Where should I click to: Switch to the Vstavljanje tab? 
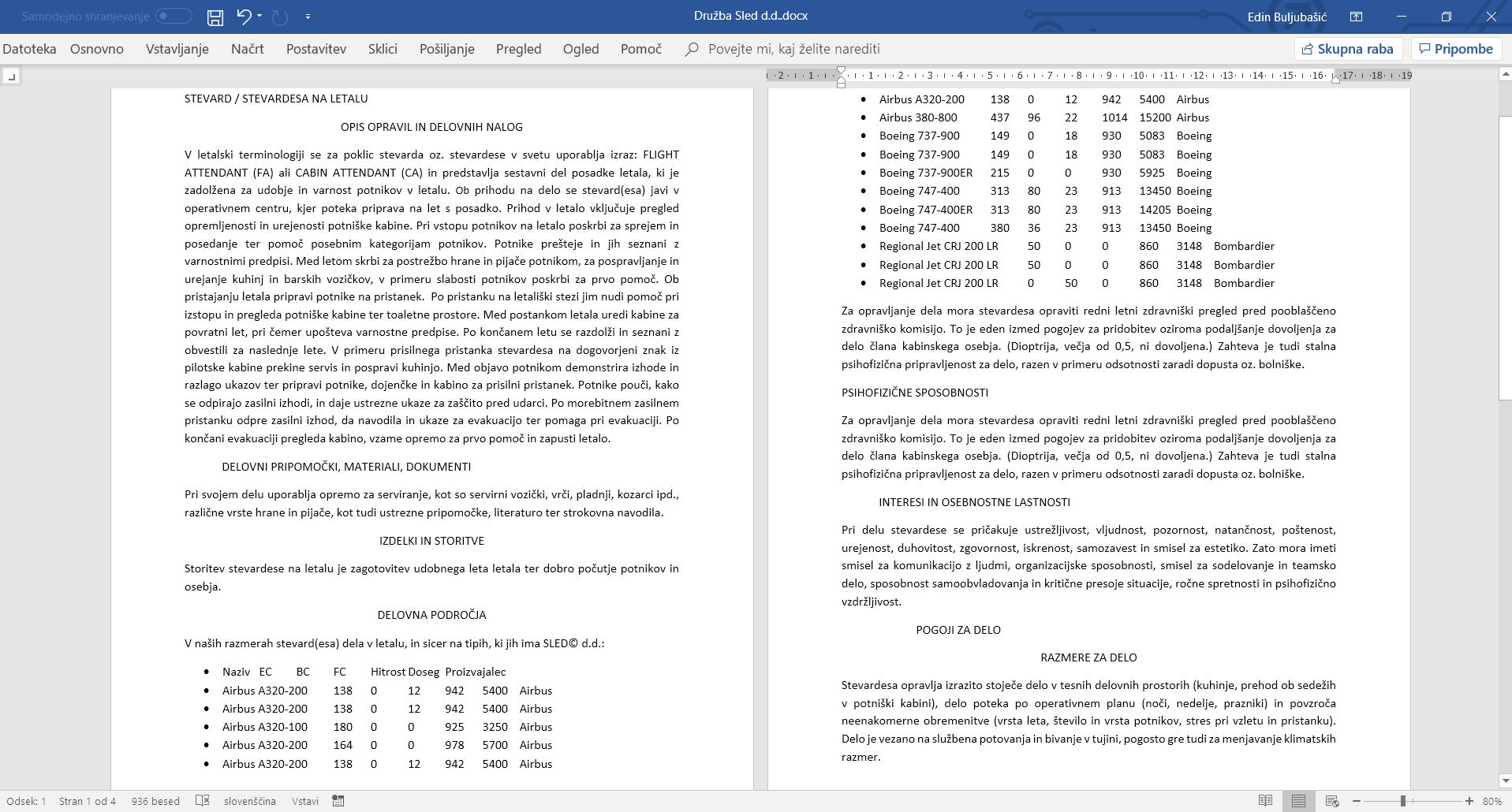click(x=177, y=49)
